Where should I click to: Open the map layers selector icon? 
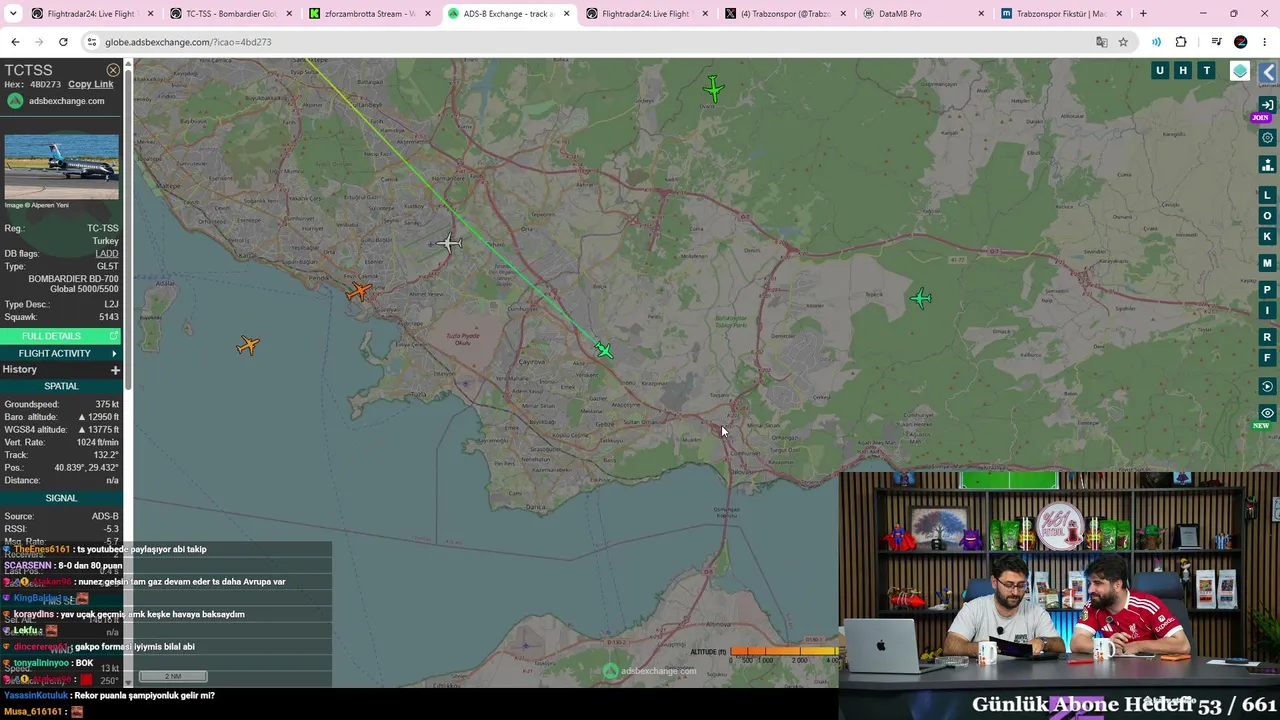point(1240,71)
